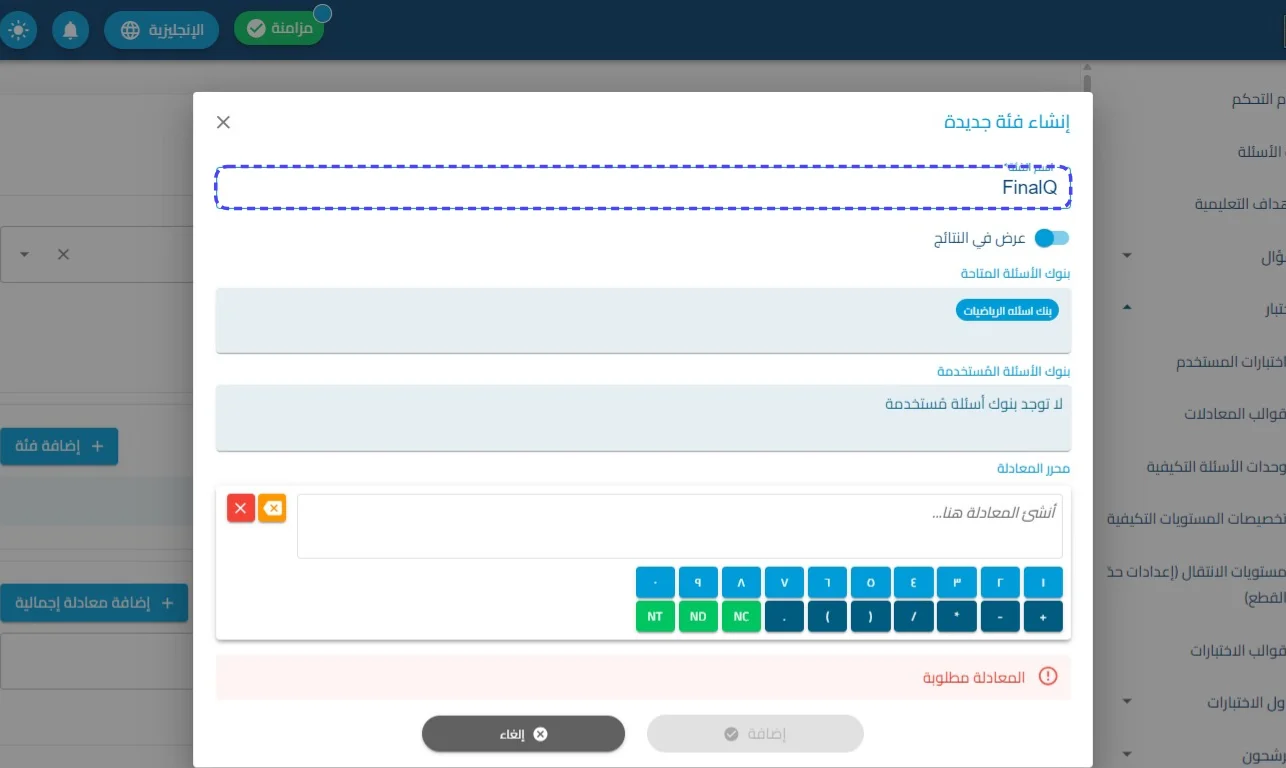This screenshot has width=1286, height=768.
Task: Expand sidebar group under قوالب الاختبارات
Action: pos(1127,702)
